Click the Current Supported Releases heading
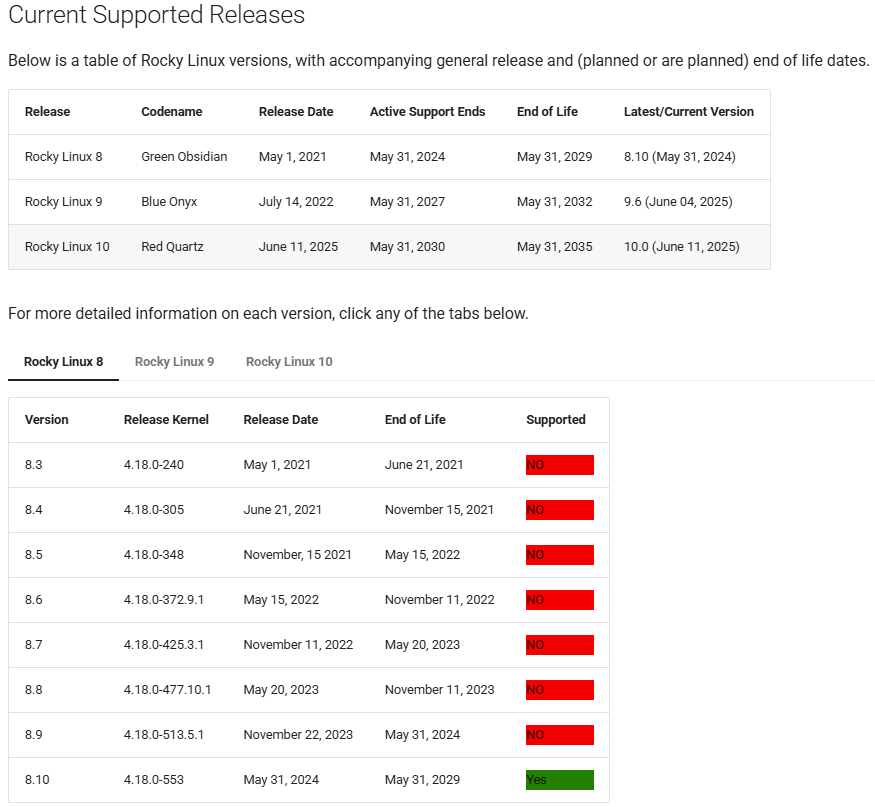Viewport: 875px width, 807px height. coord(156,16)
